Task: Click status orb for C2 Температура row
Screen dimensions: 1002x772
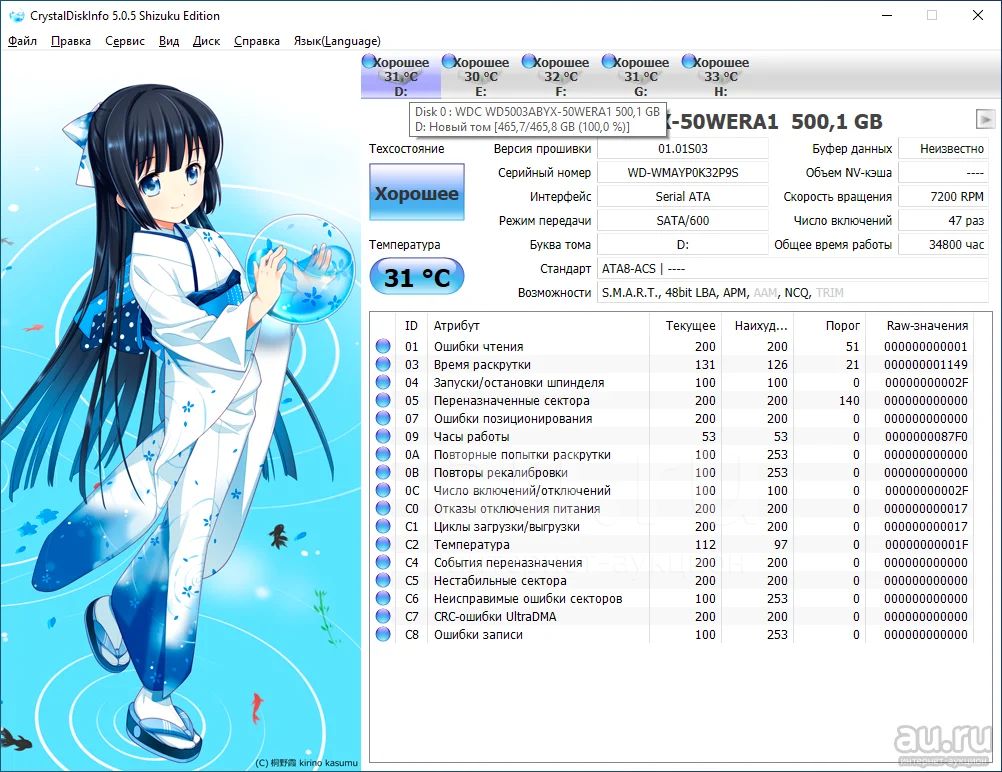Action: (x=383, y=544)
